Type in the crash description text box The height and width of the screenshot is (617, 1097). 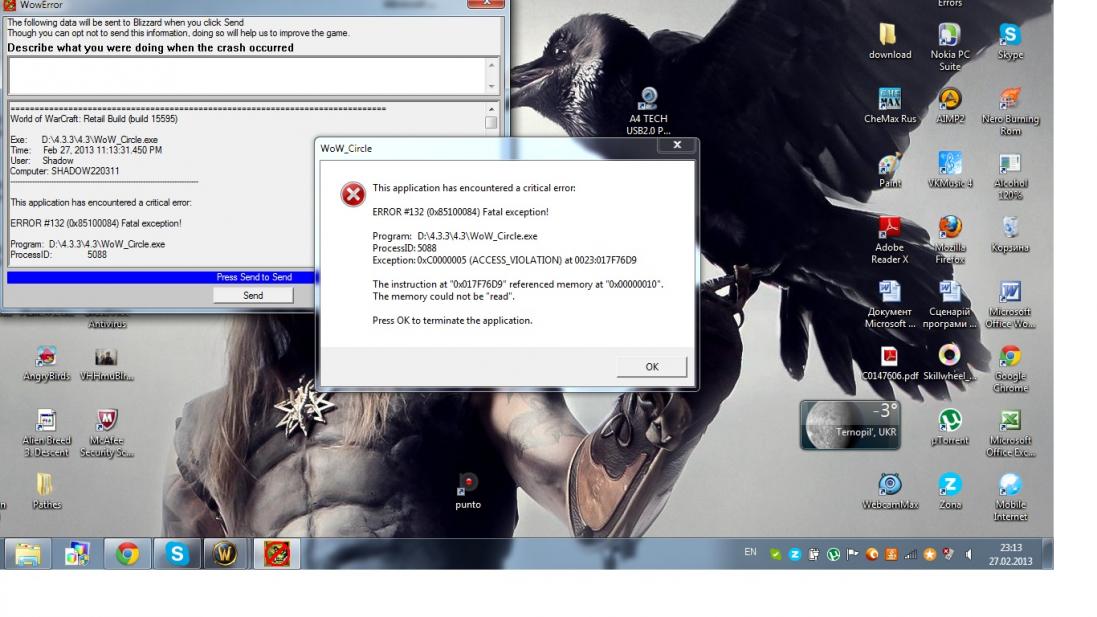click(x=246, y=76)
